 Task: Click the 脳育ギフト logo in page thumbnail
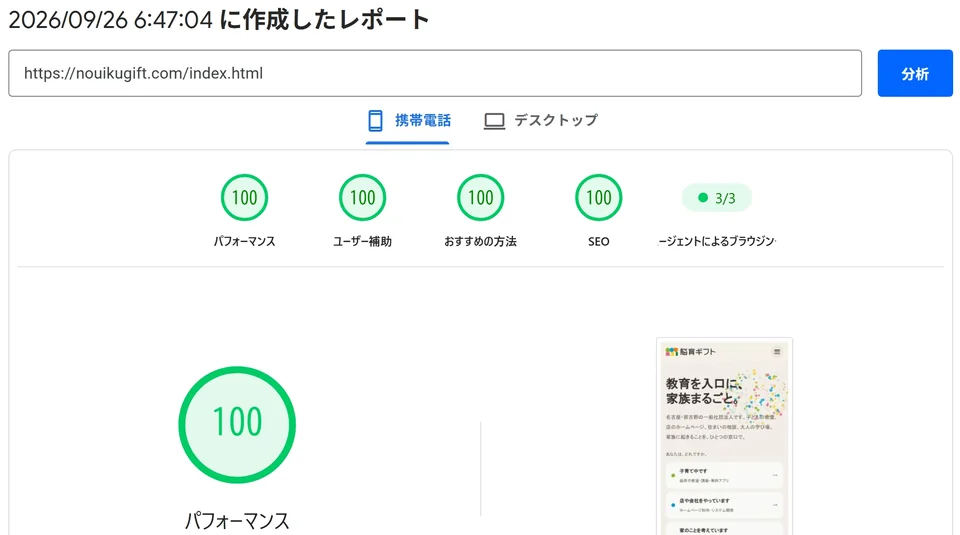pos(691,351)
